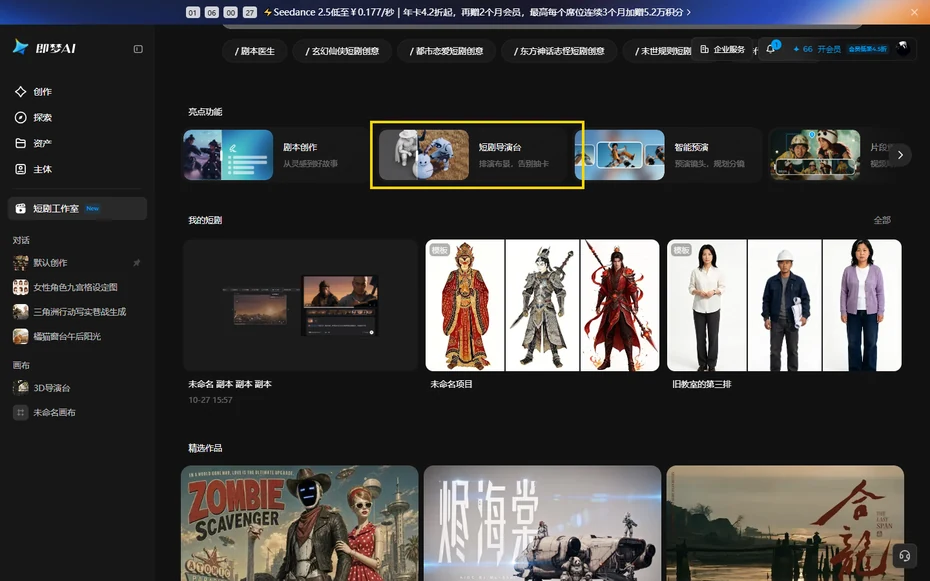The image size is (930, 581).
Task: Click the 资产 folder icon
Action: [21, 143]
